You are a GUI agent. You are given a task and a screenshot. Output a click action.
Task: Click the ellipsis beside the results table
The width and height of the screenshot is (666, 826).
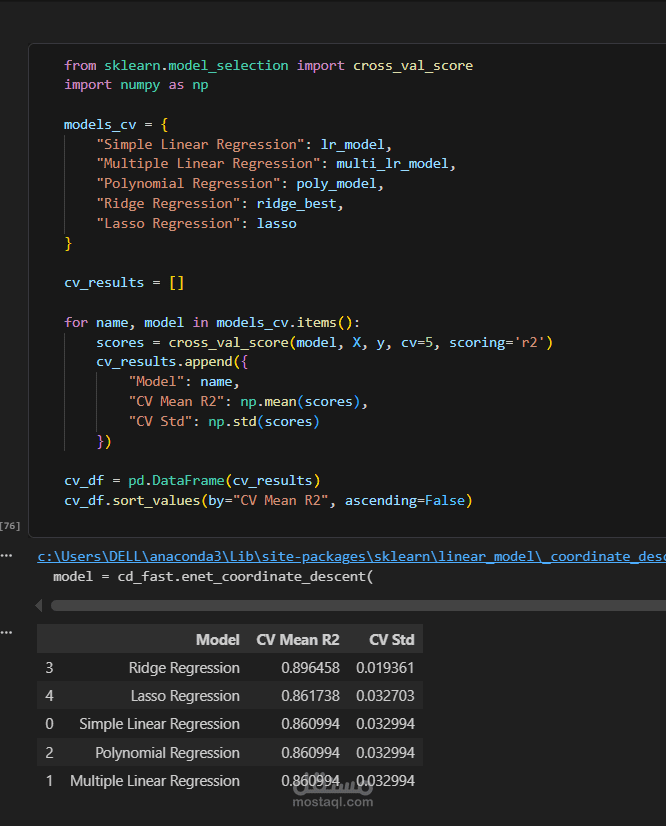[7, 632]
